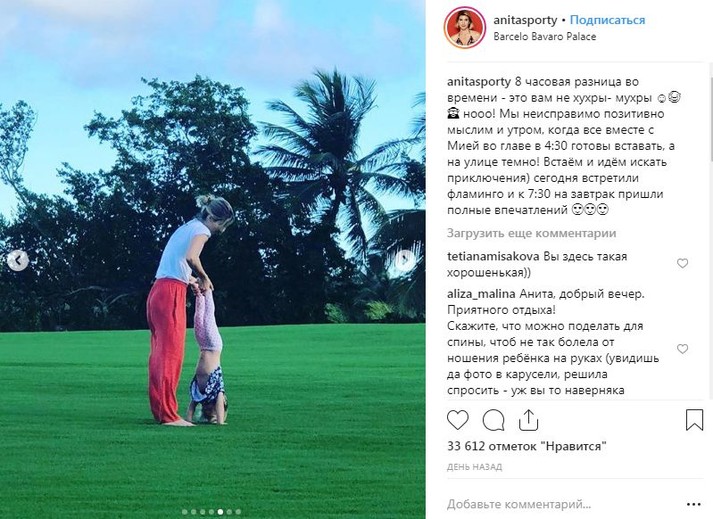The width and height of the screenshot is (713, 519).
Task: Open the aliza_malina commenter profile
Action: (481, 294)
